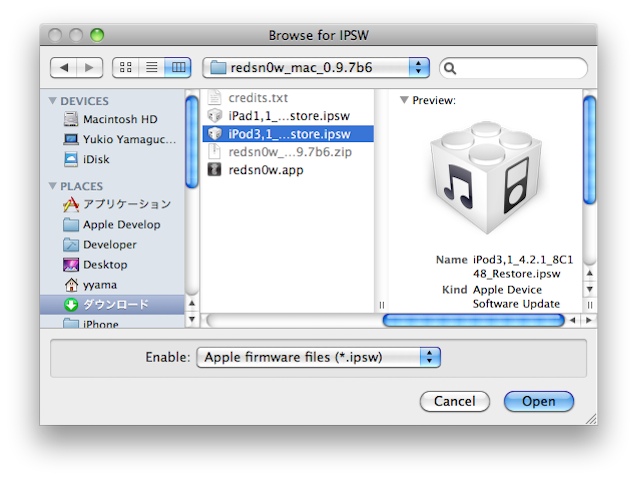Viewport: 637px width, 480px height.
Task: Click the large IPSW preview thumbnail
Action: [486, 177]
